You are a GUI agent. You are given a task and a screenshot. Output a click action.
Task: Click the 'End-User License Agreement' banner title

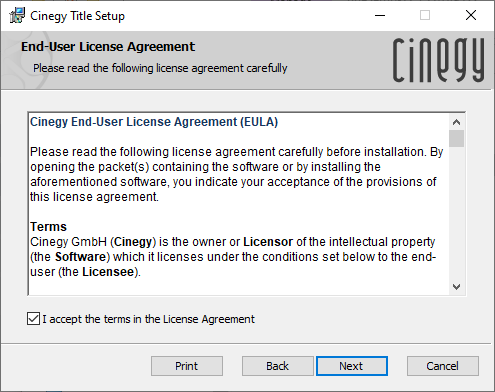coord(108,47)
